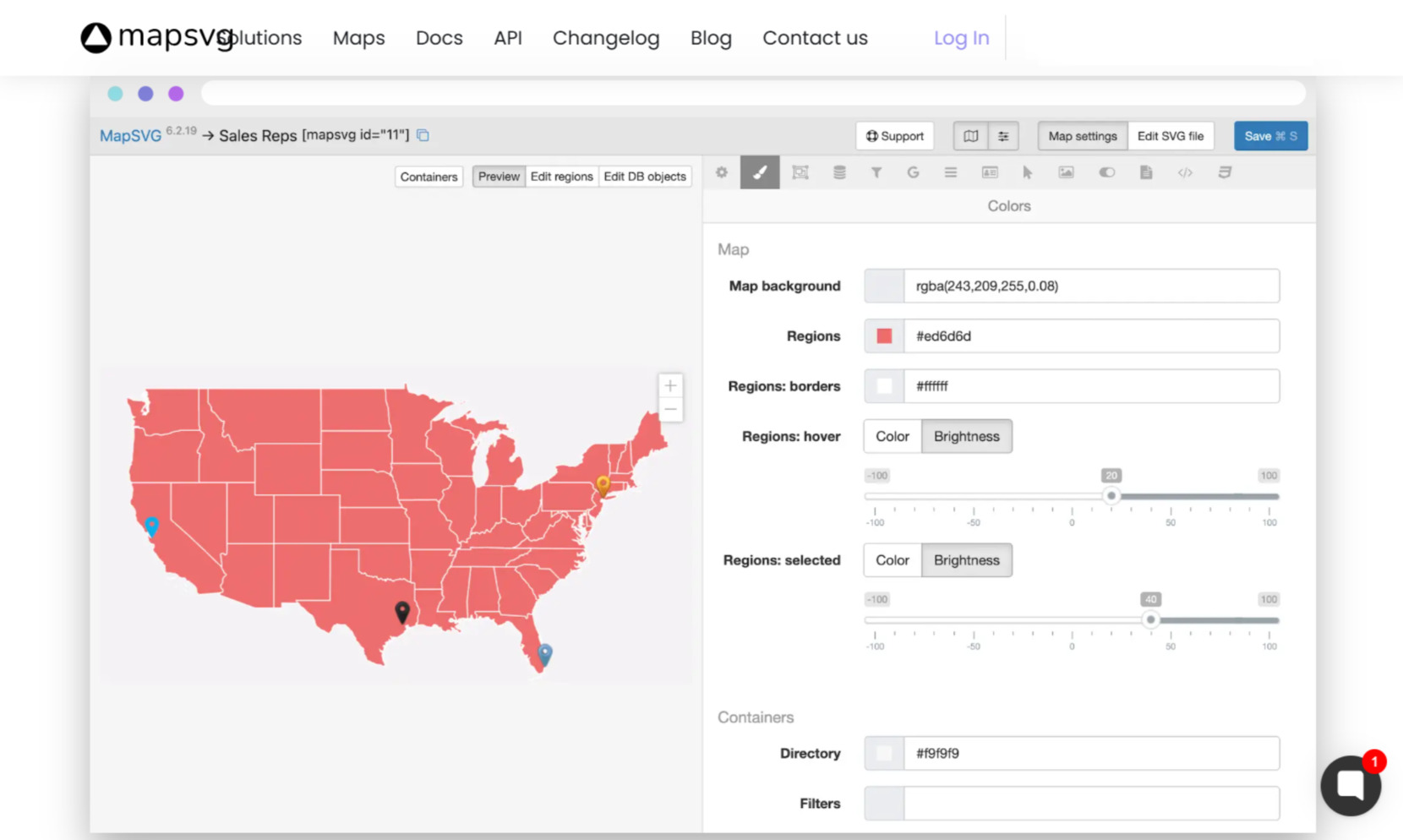This screenshot has height=840, width=1403.
Task: Click the code </> icon in the toolbar
Action: [1185, 172]
